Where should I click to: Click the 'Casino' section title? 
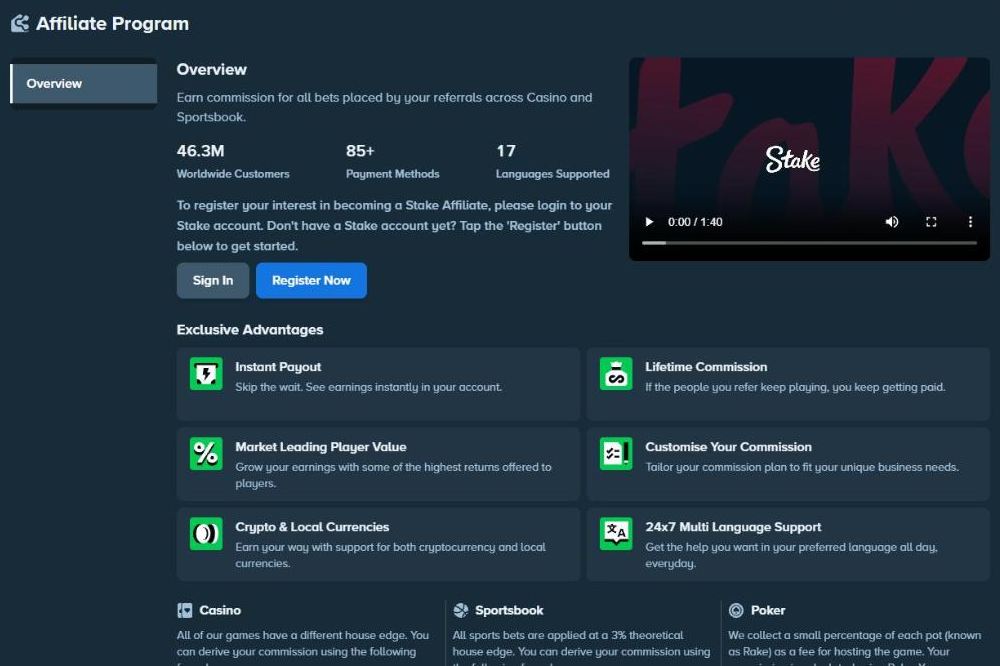click(220, 610)
